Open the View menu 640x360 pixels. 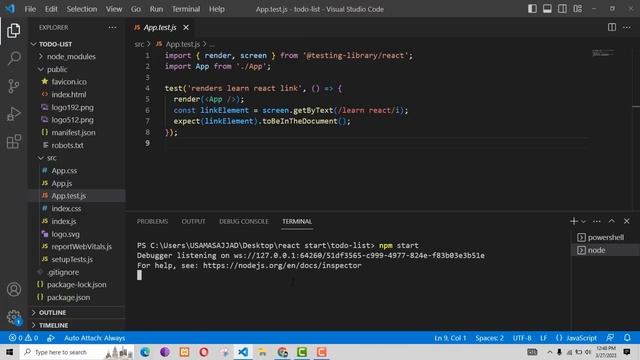[114, 9]
